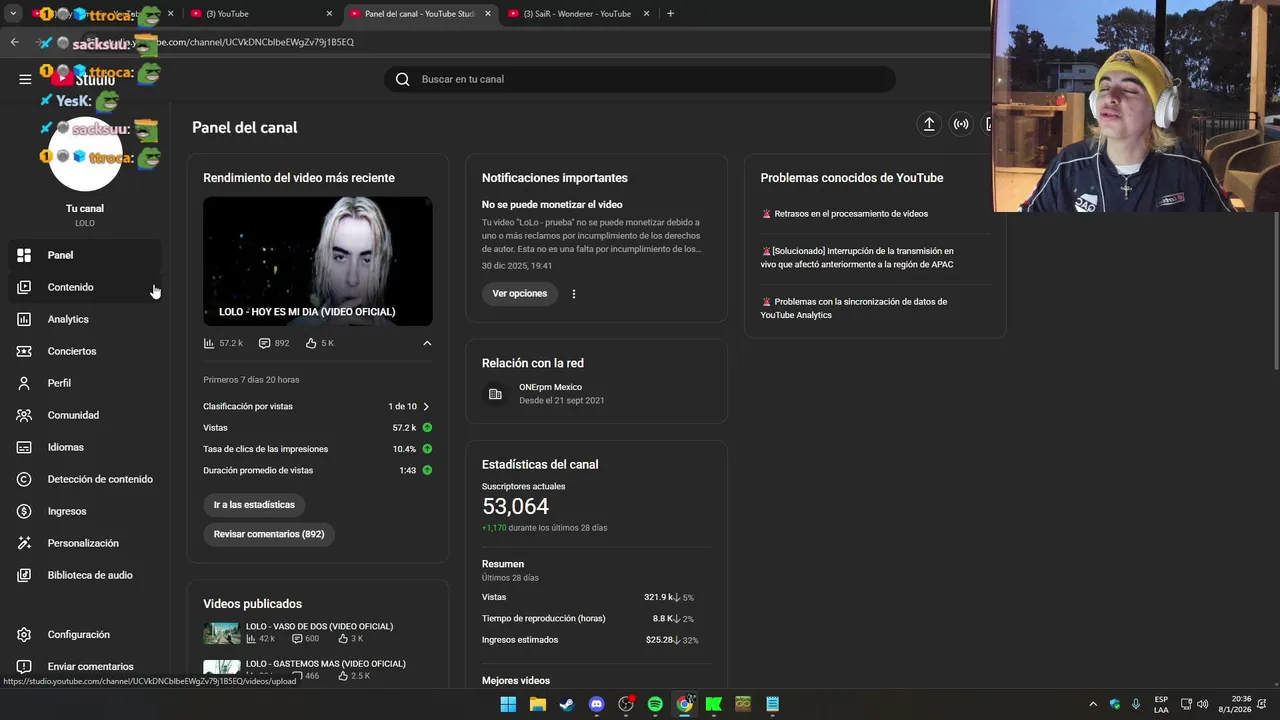The width and height of the screenshot is (1280, 720).
Task: Open a new browser tab
Action: tap(671, 14)
